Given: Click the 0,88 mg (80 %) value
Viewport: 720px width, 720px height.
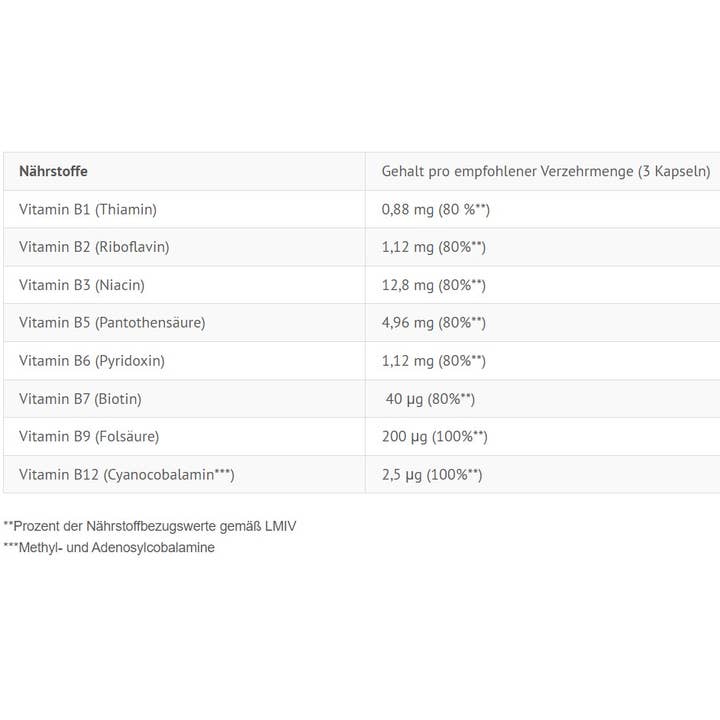Looking at the screenshot, I should click(x=436, y=209).
